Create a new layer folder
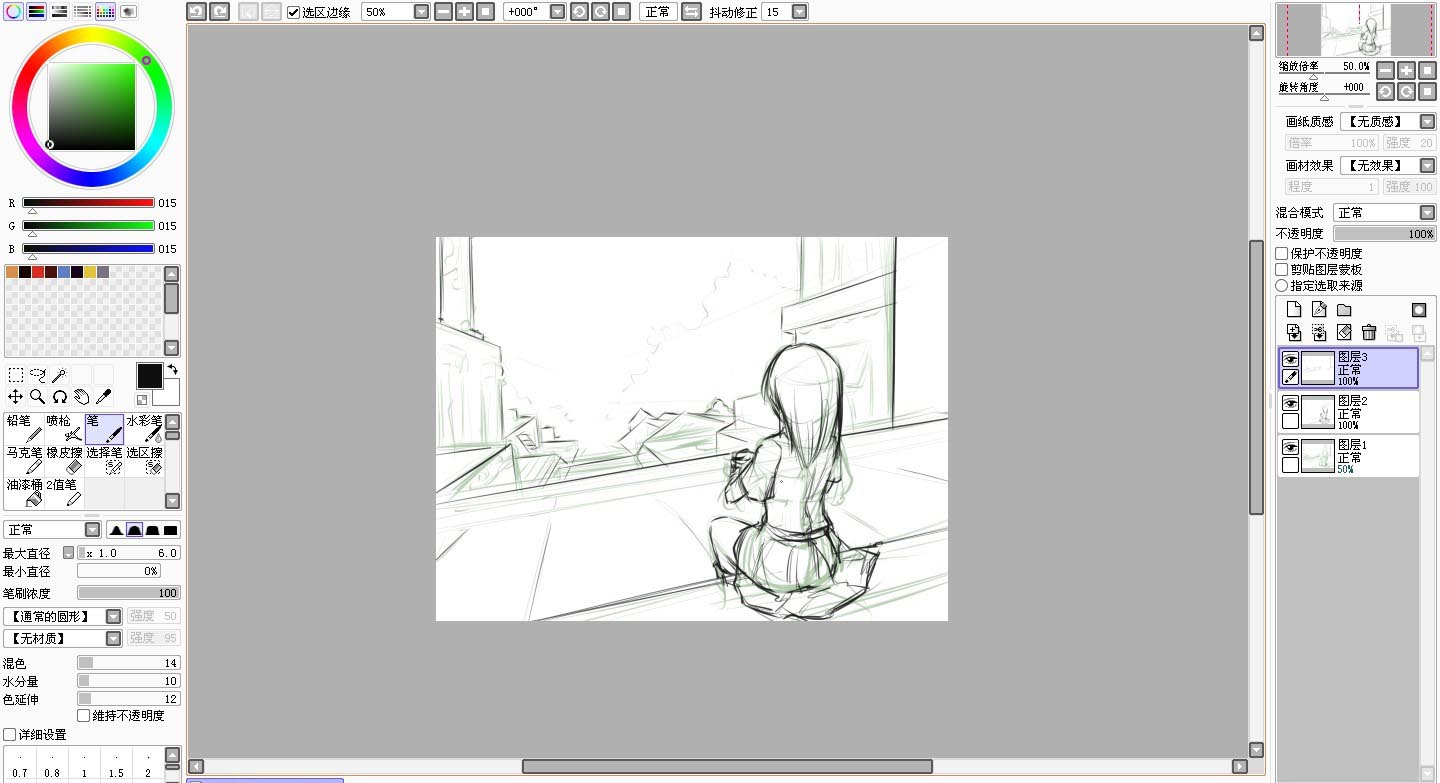 [1344, 310]
